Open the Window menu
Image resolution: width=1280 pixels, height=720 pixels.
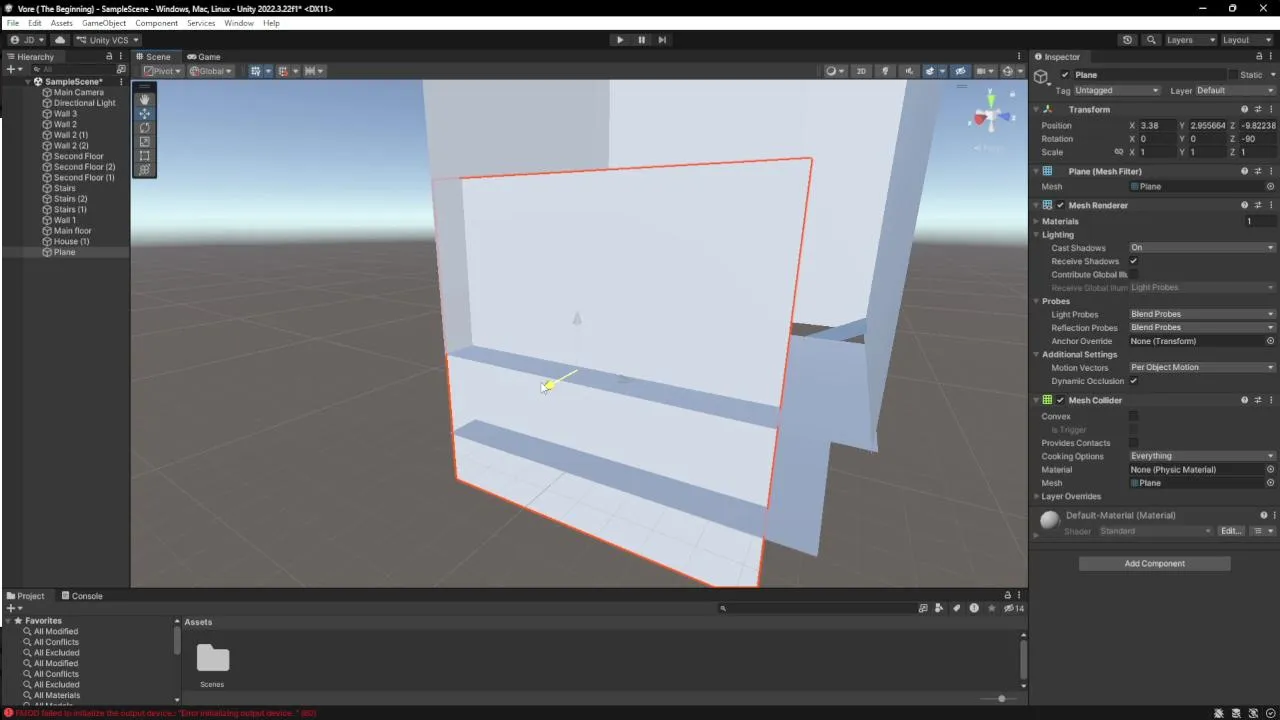239,23
